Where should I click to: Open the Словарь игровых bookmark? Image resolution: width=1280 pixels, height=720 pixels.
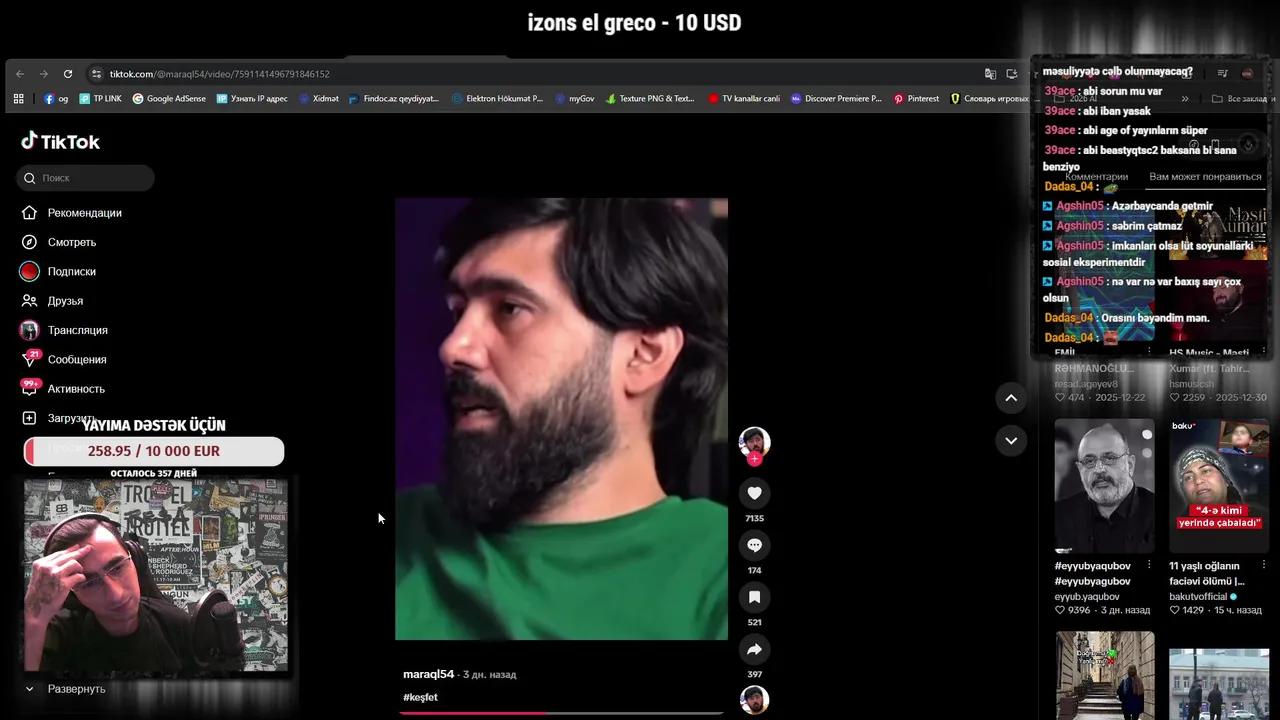[x=989, y=99]
